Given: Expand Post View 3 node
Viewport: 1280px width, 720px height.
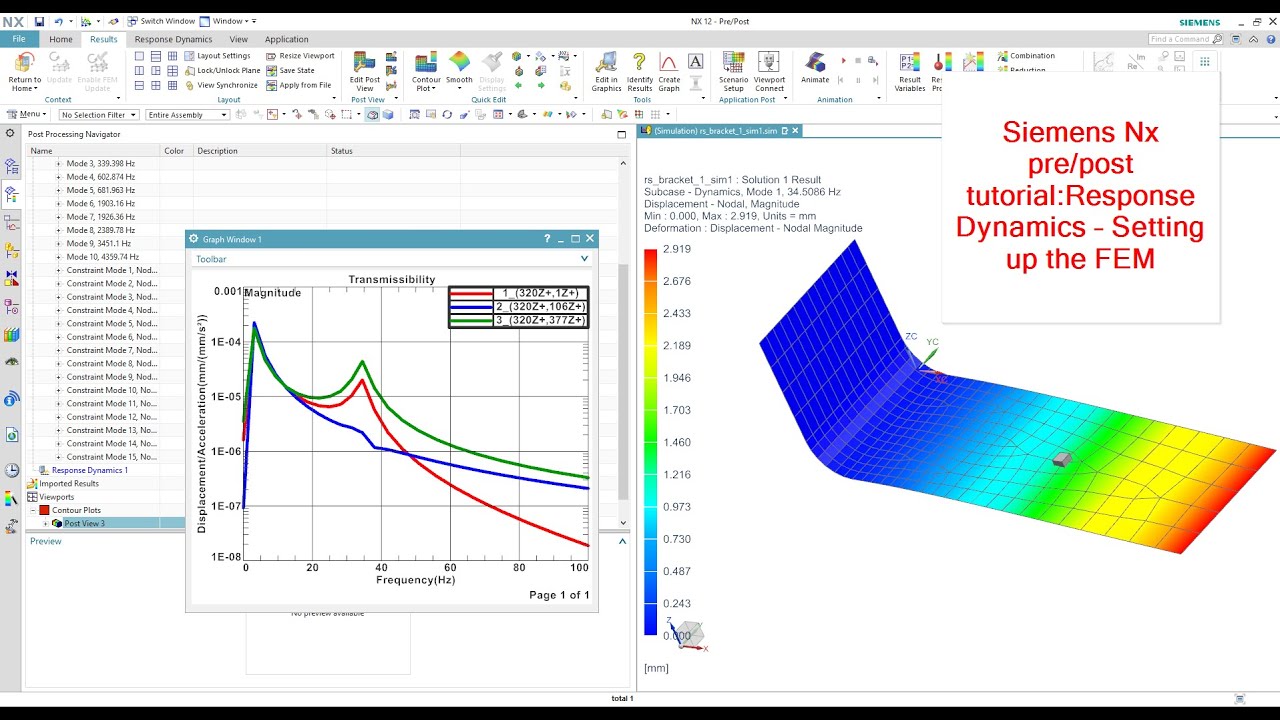Looking at the screenshot, I should point(45,523).
